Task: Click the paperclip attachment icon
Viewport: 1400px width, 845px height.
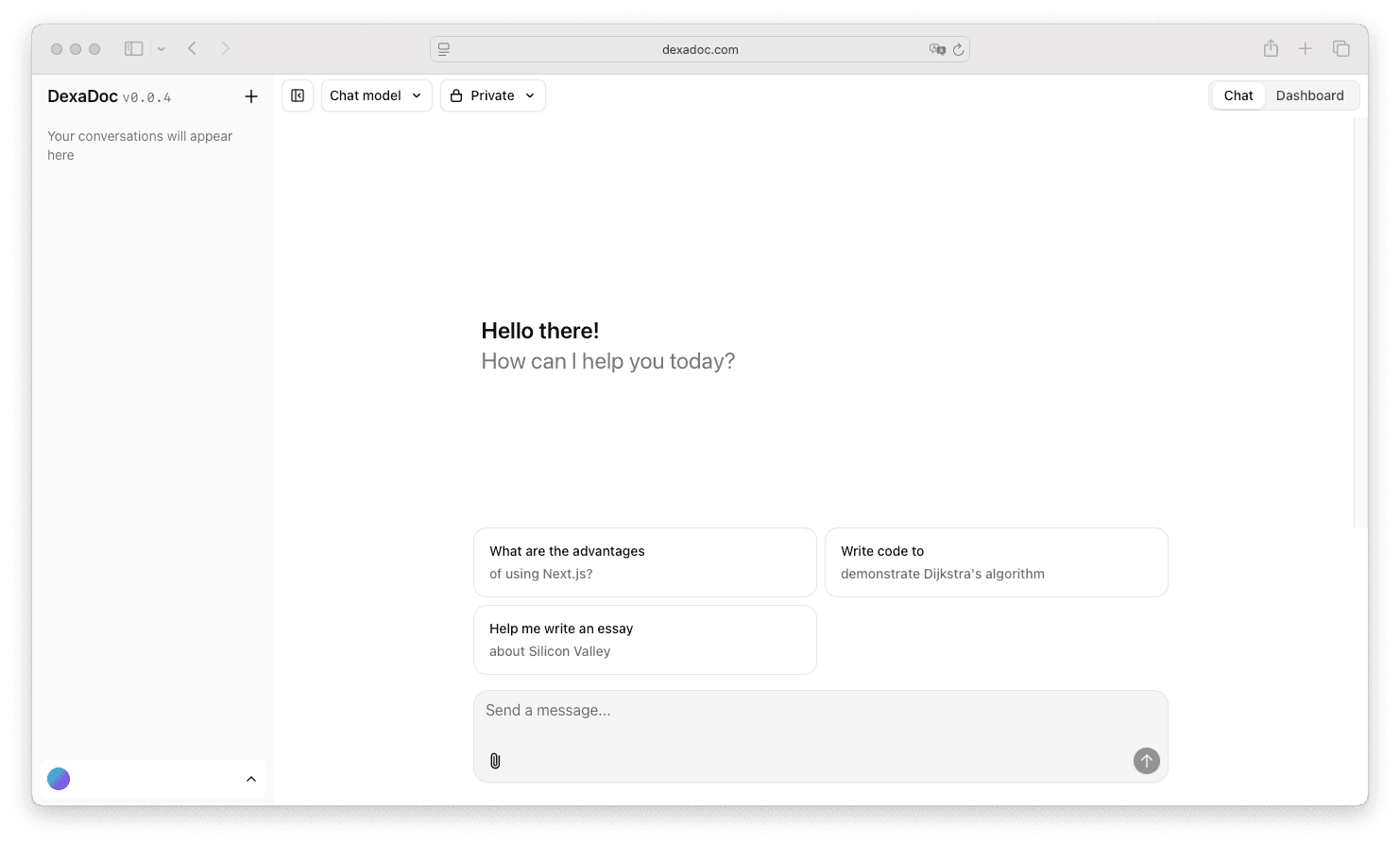Action: 495,761
